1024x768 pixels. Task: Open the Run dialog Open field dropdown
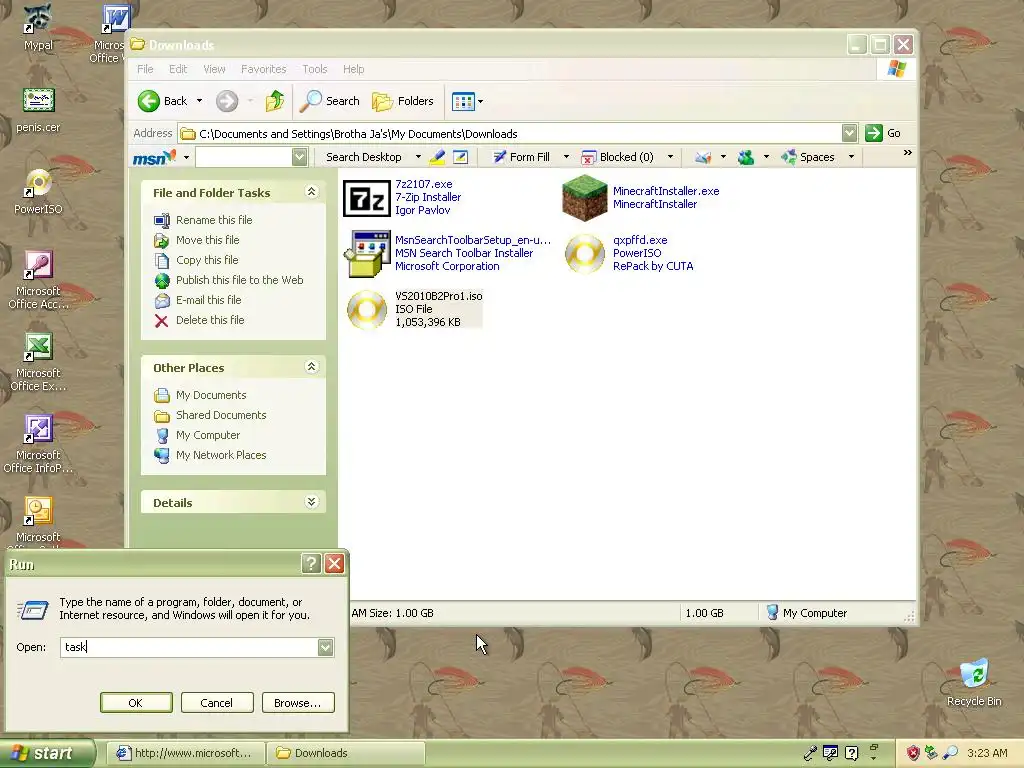325,647
